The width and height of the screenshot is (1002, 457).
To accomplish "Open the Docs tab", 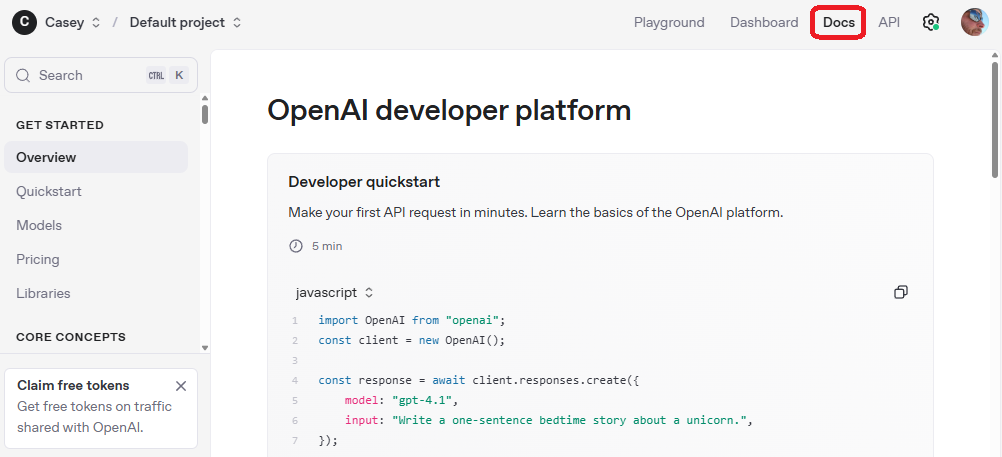I will coord(838,22).
